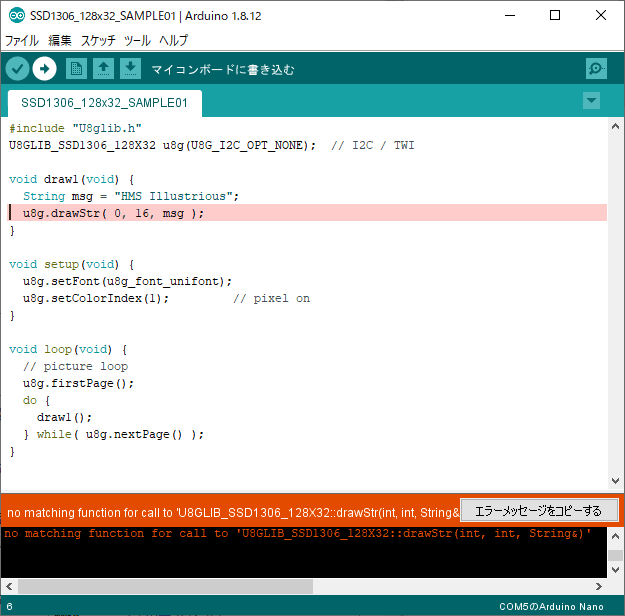
Task: Click the while( u8g.nextPage() ) line
Action: pyautogui.click(x=113, y=435)
